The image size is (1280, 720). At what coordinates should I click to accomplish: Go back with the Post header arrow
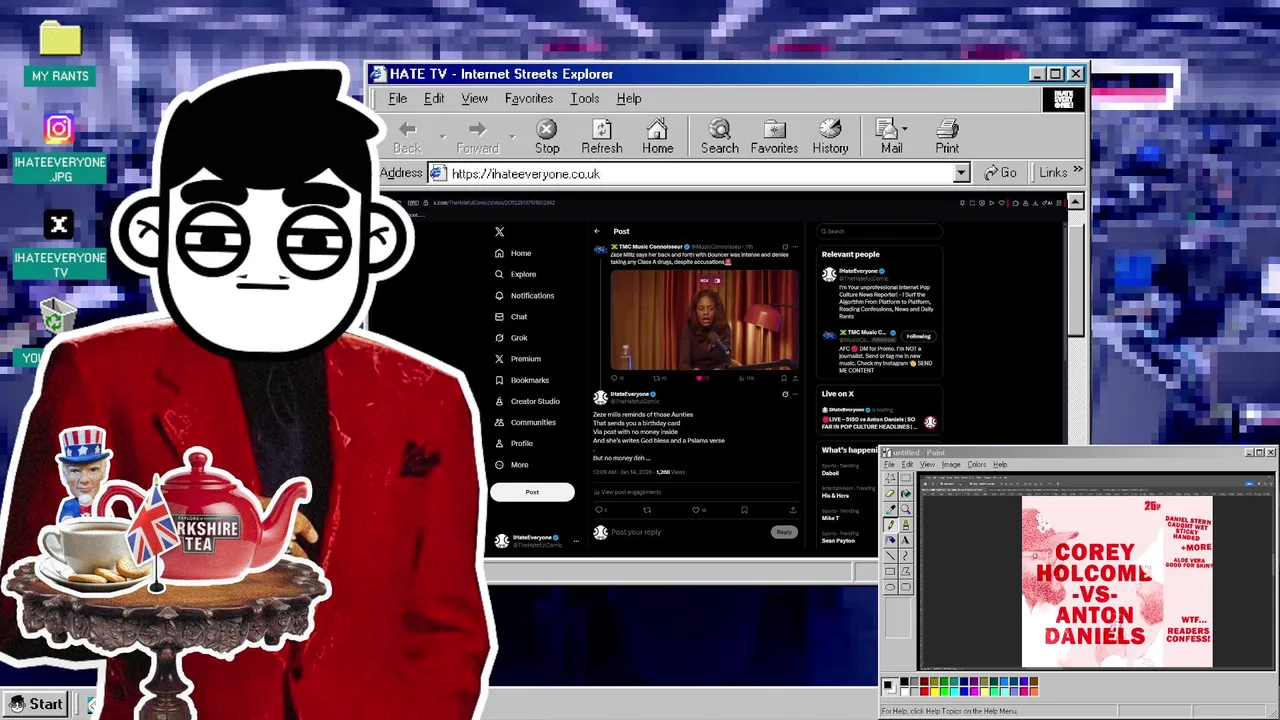pos(597,231)
